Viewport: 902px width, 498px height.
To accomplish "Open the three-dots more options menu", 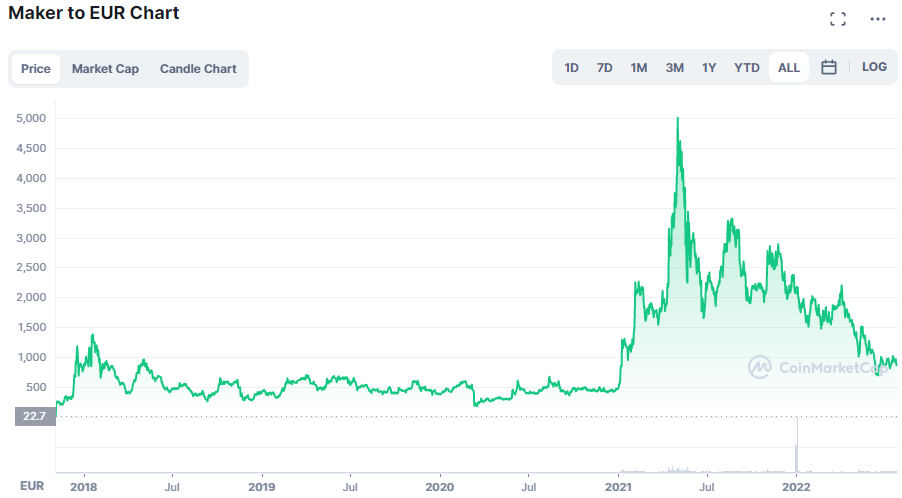I will tap(877, 19).
